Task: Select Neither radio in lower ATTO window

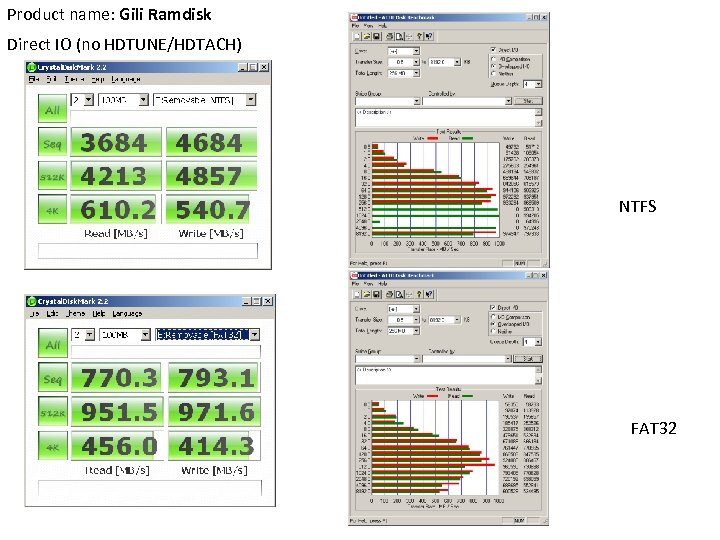Action: pyautogui.click(x=493, y=331)
